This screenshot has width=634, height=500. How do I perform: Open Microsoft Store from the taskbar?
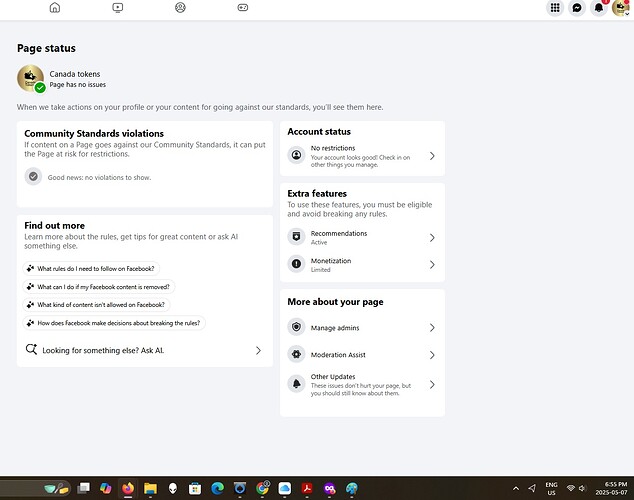pos(195,488)
